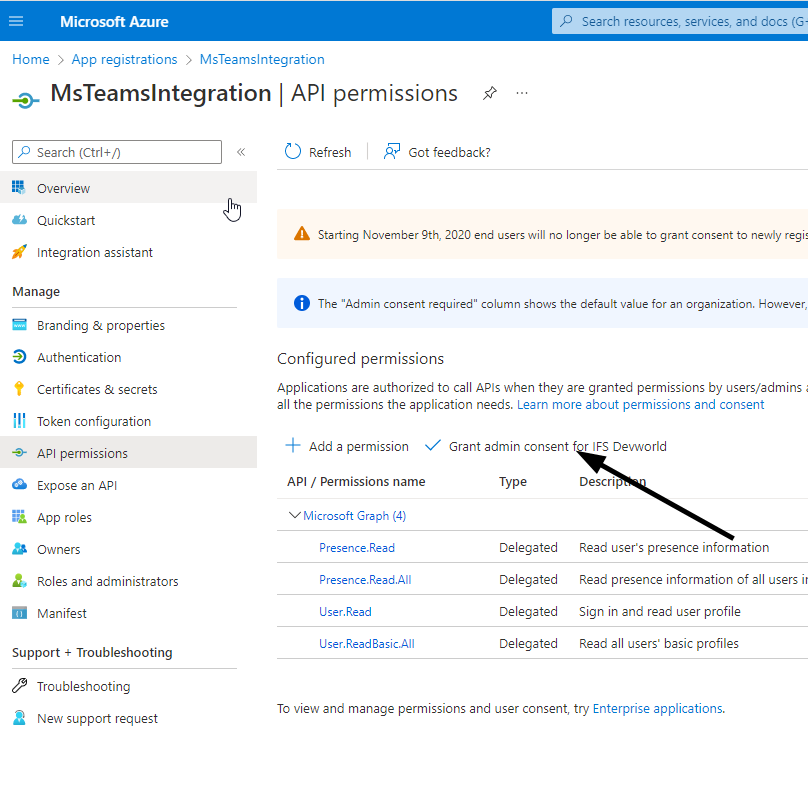
Task: Click the sidebar search field
Action: click(x=115, y=151)
